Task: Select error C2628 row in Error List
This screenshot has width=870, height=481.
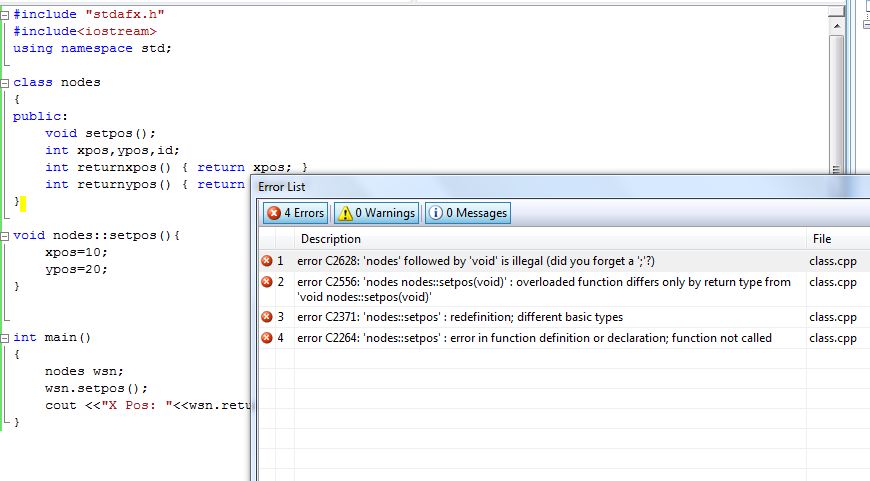Action: tap(564, 261)
